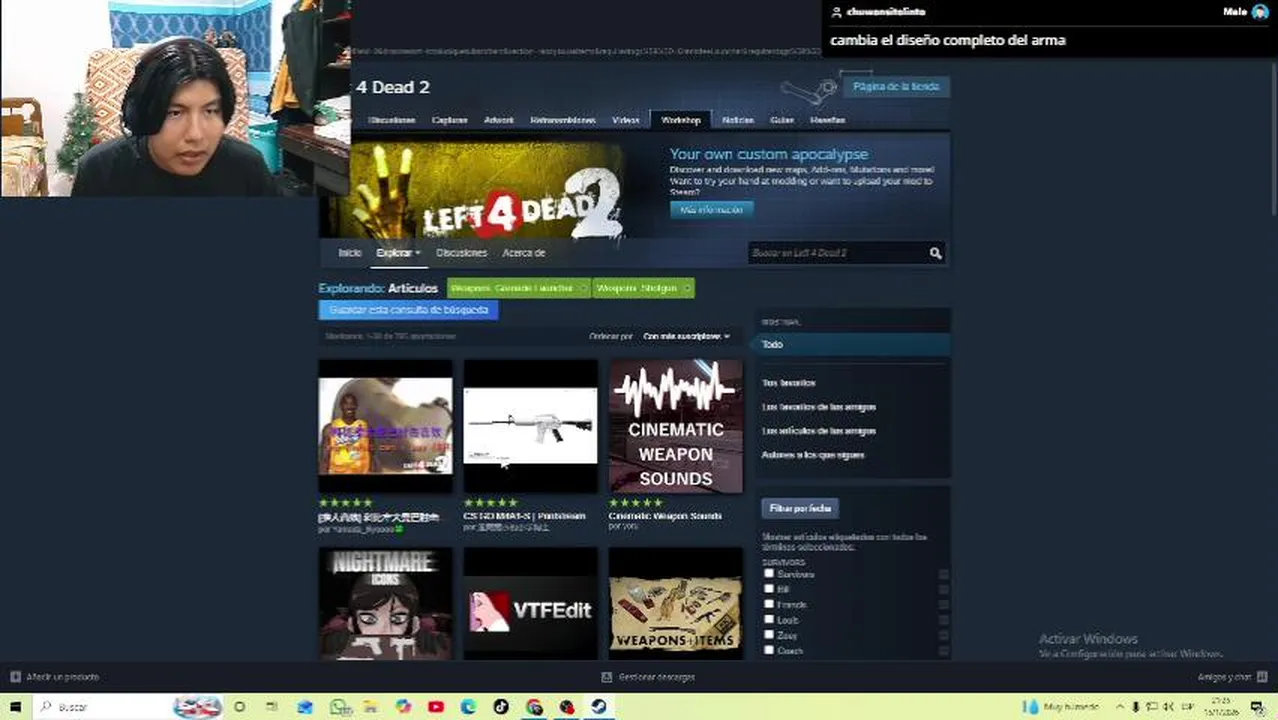The height and width of the screenshot is (720, 1278).
Task: Check the Bill tag checkbox
Action: pos(769,589)
